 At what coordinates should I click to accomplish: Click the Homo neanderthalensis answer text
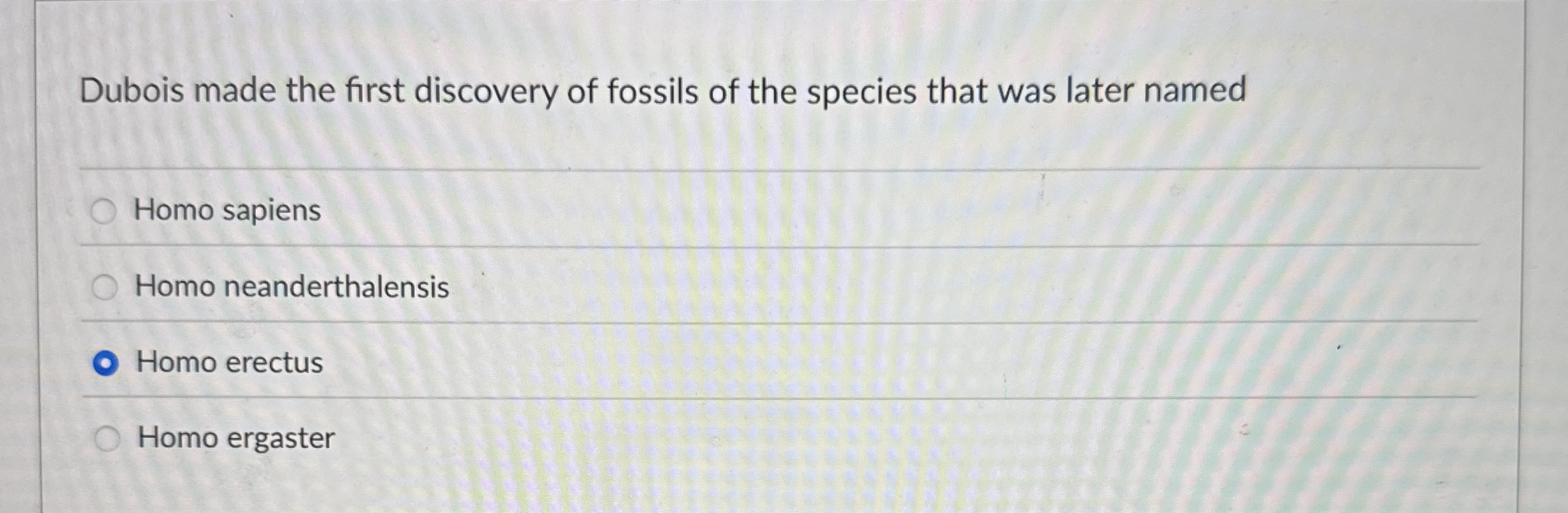[291, 286]
